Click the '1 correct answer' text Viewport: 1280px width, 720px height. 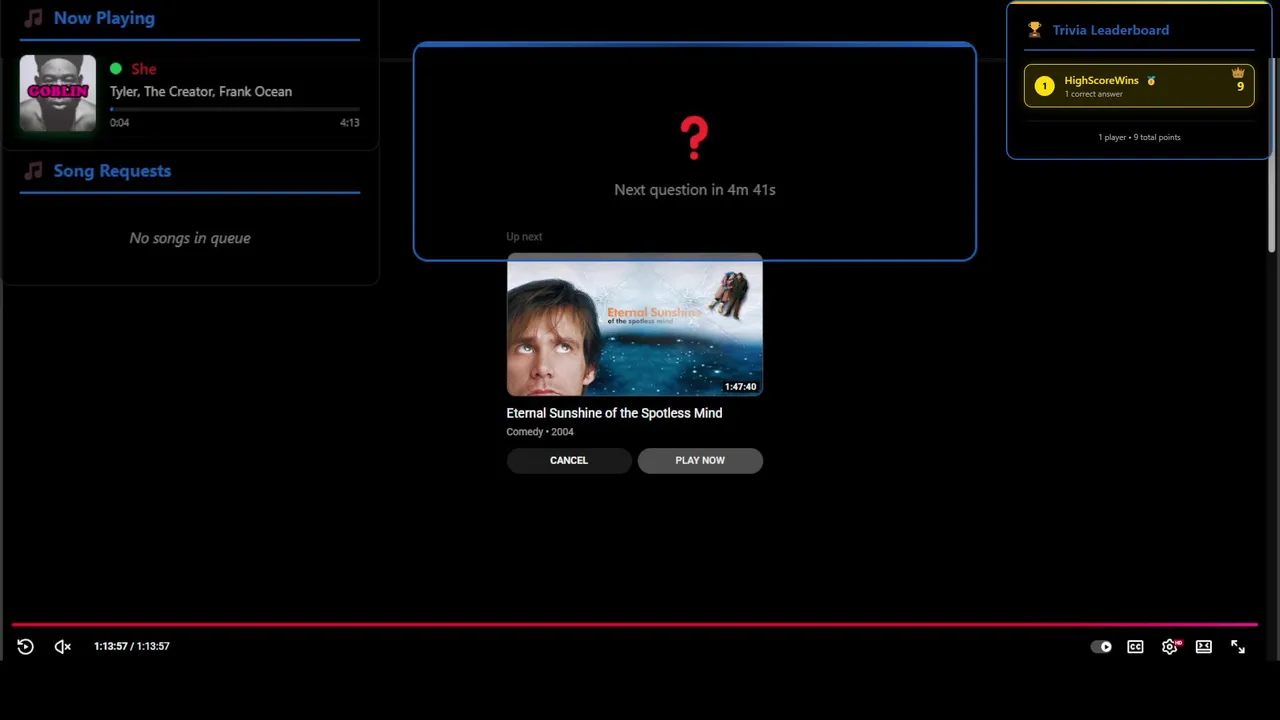click(1094, 94)
